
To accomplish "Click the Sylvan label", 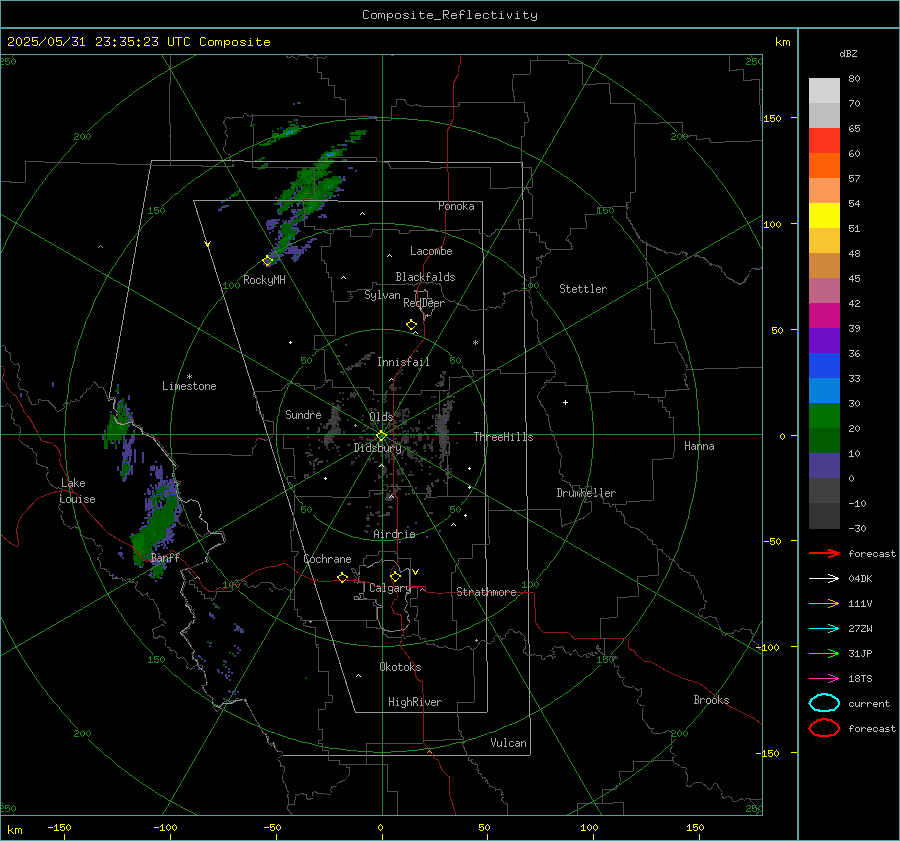I will tap(382, 295).
